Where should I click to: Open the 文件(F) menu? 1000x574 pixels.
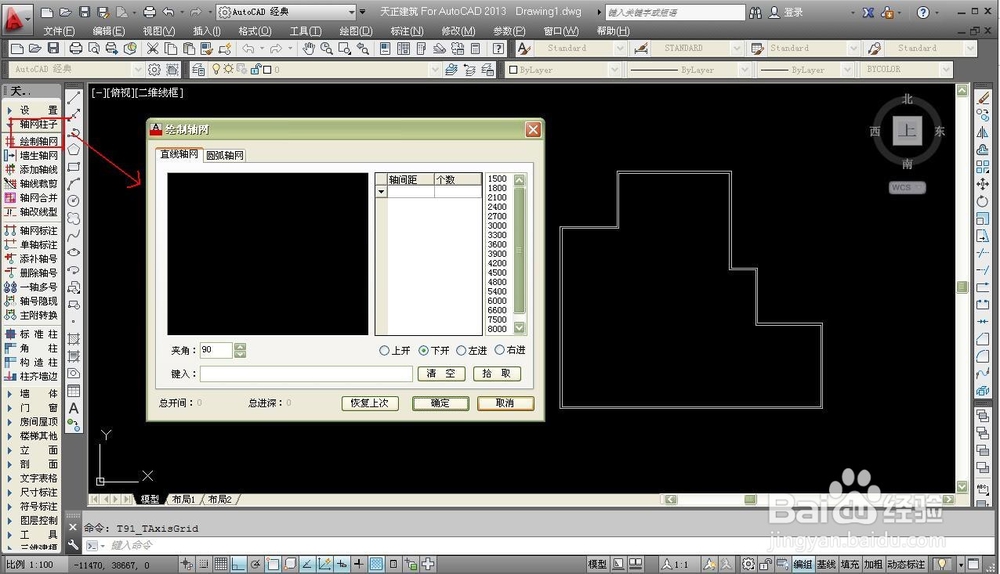tap(59, 31)
